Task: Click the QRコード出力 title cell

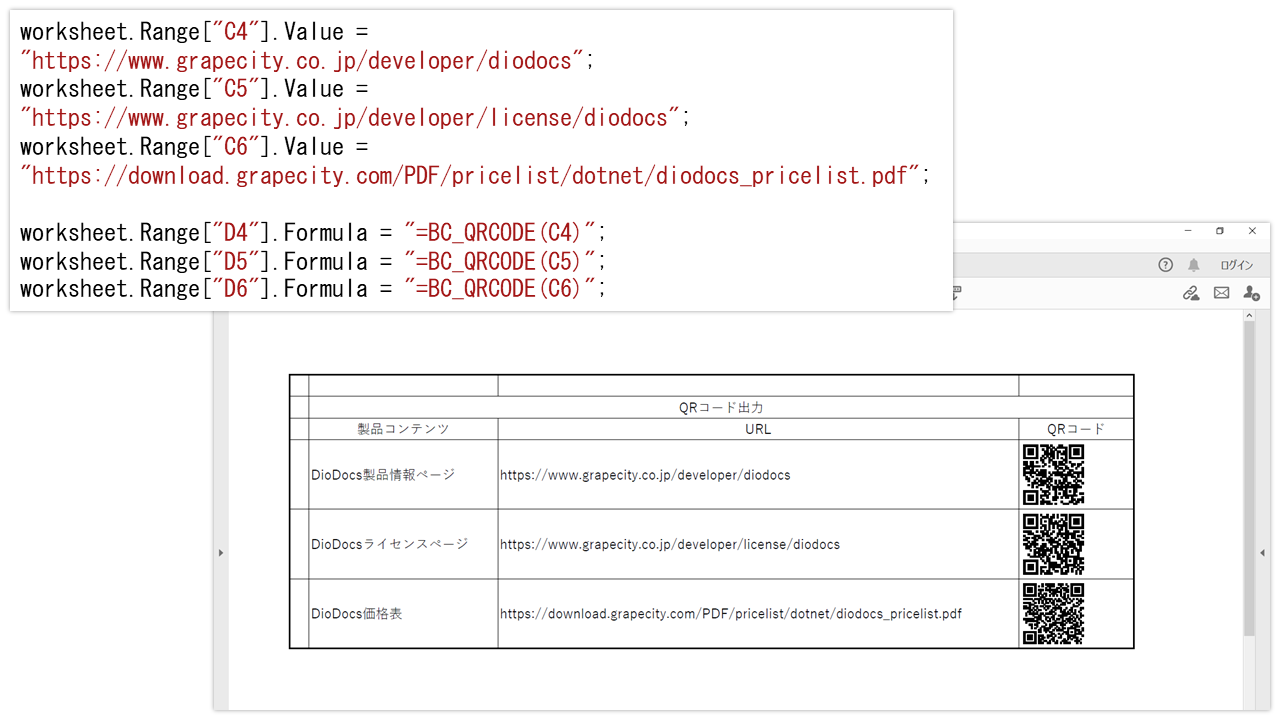Action: pyautogui.click(x=721, y=408)
